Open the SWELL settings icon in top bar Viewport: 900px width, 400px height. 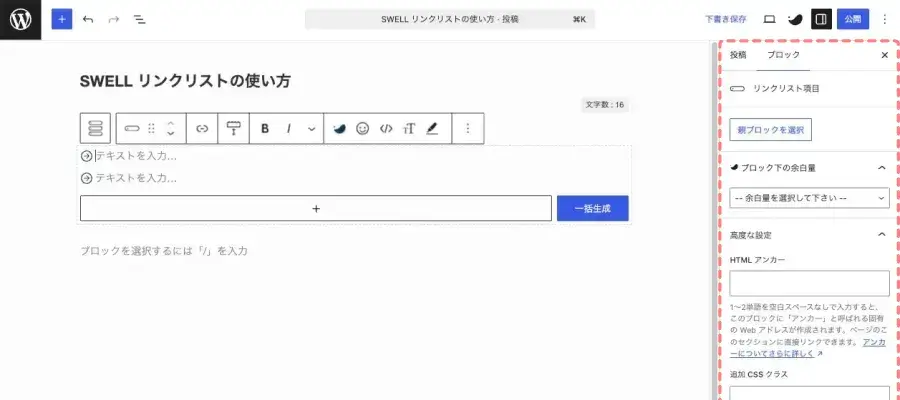click(795, 20)
